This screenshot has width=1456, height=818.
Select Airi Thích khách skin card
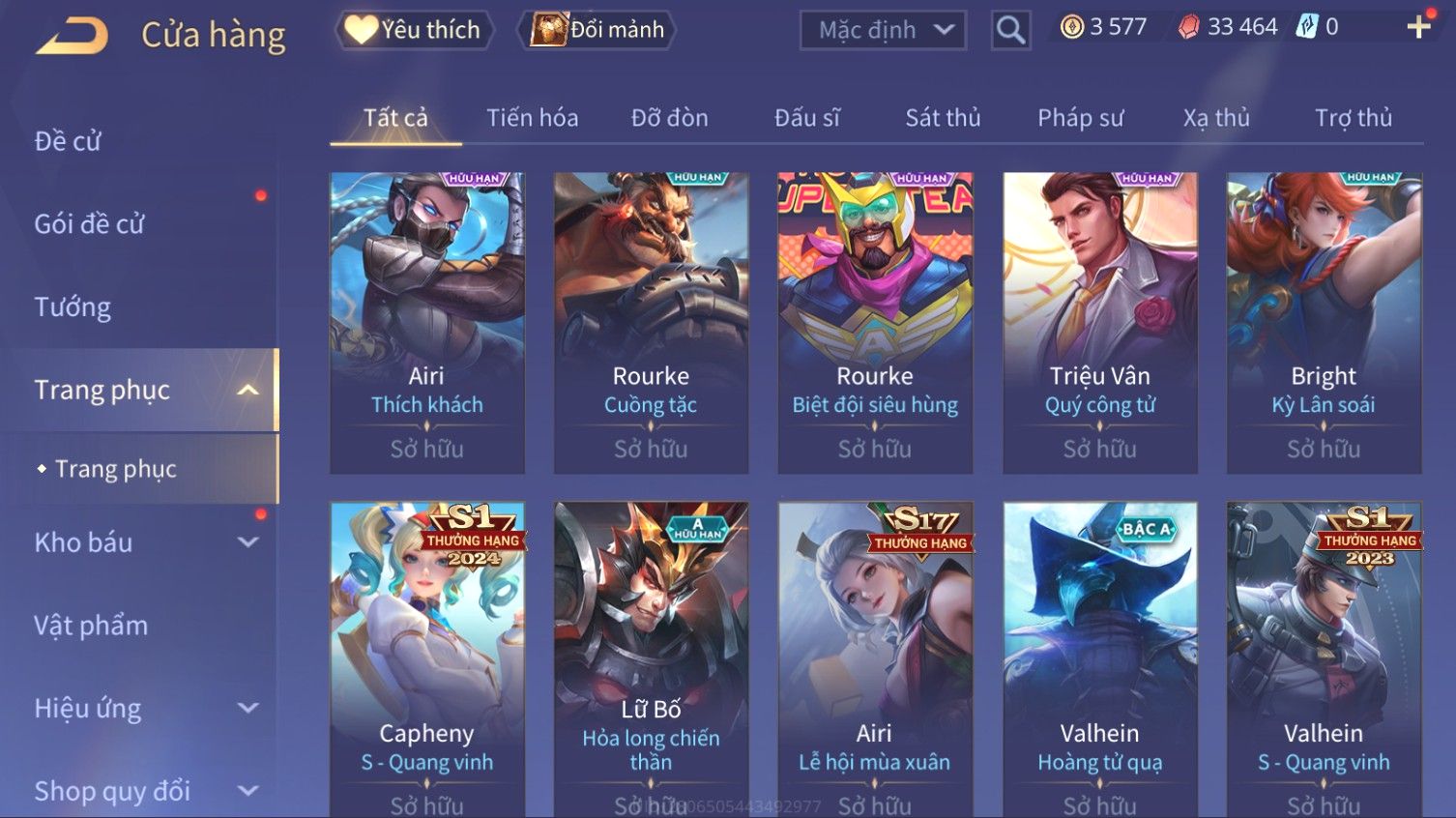click(x=427, y=323)
